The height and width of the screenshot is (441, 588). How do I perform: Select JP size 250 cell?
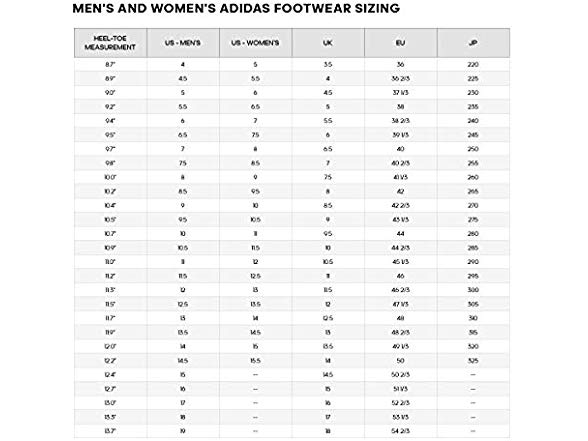473,149
